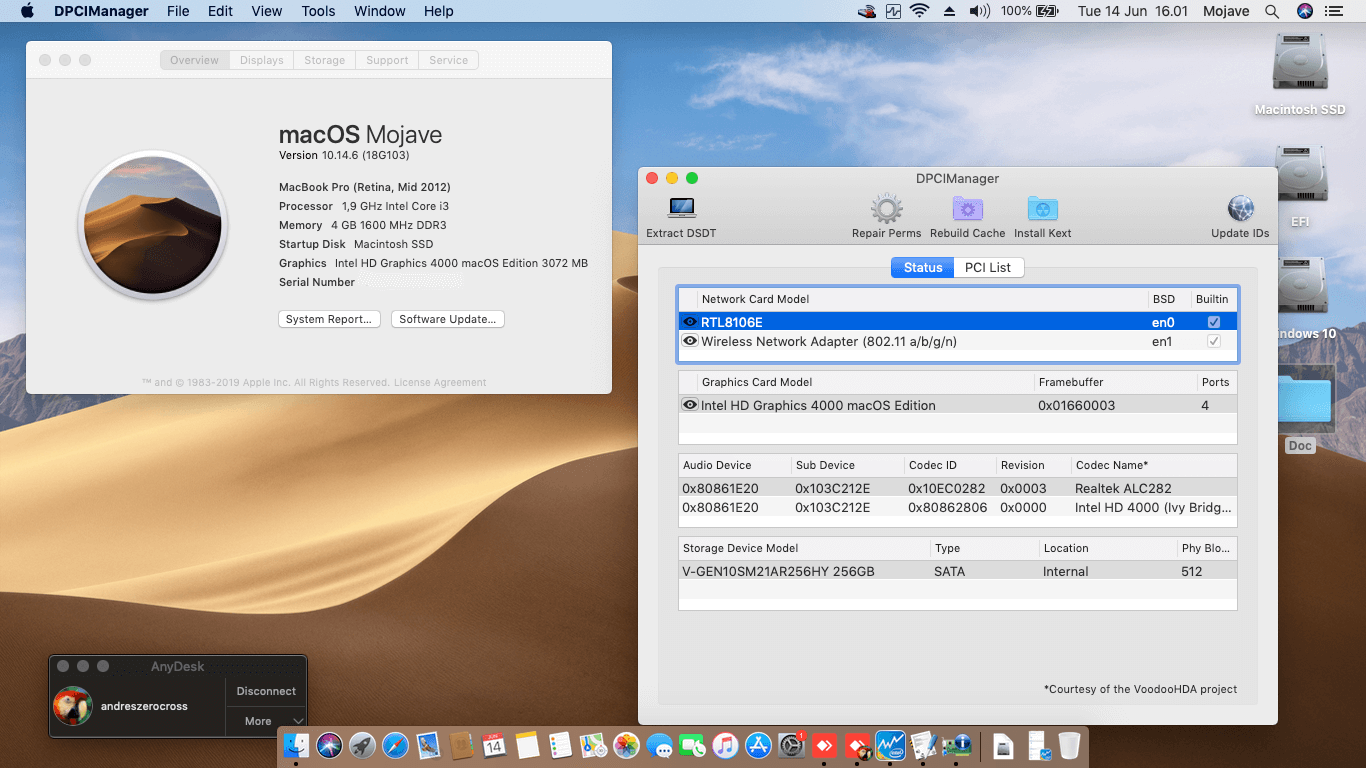
Task: Open System Preferences with badge in Dock
Action: pyautogui.click(x=791, y=745)
